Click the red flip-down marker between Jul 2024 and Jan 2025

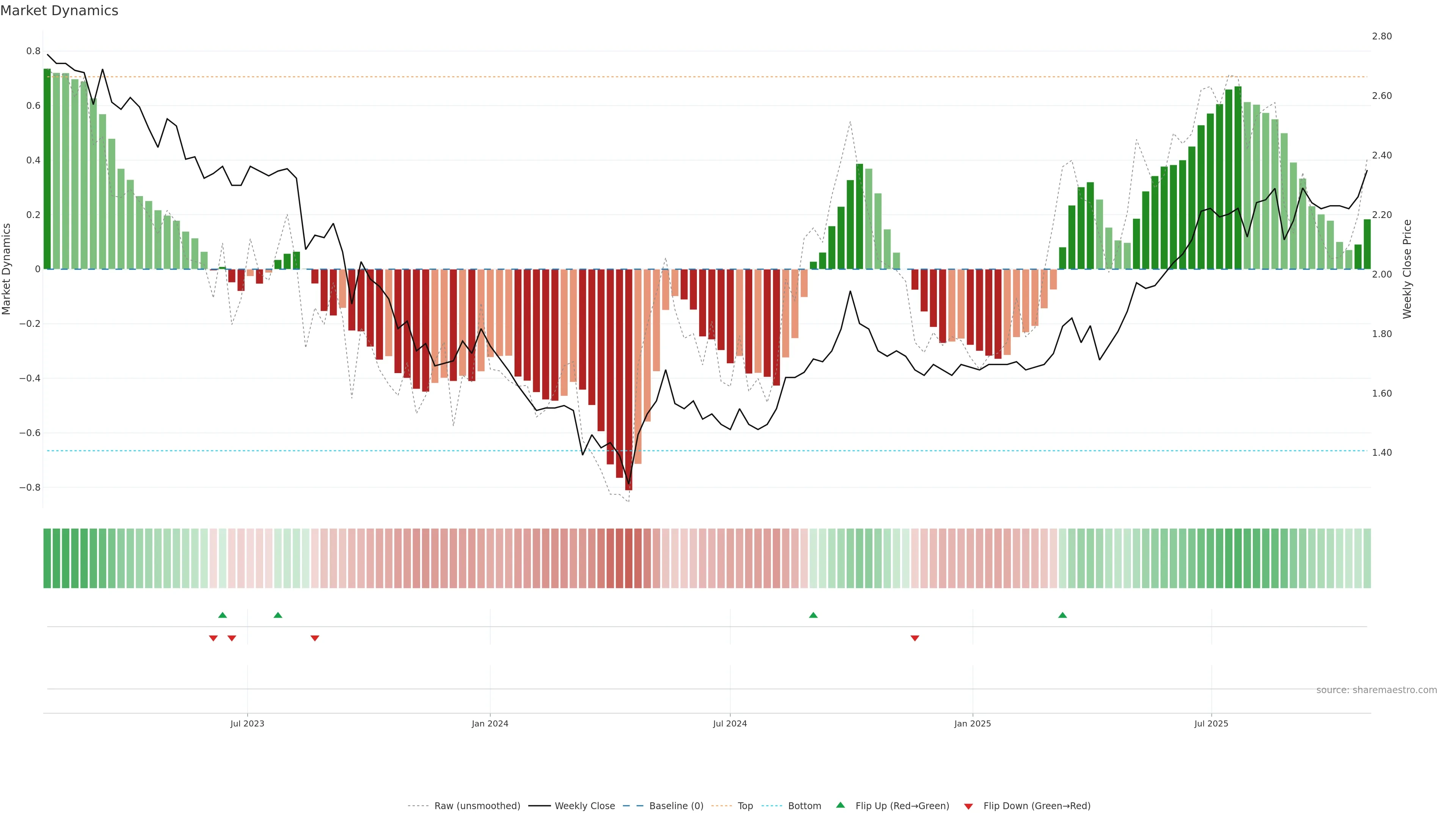point(915,638)
